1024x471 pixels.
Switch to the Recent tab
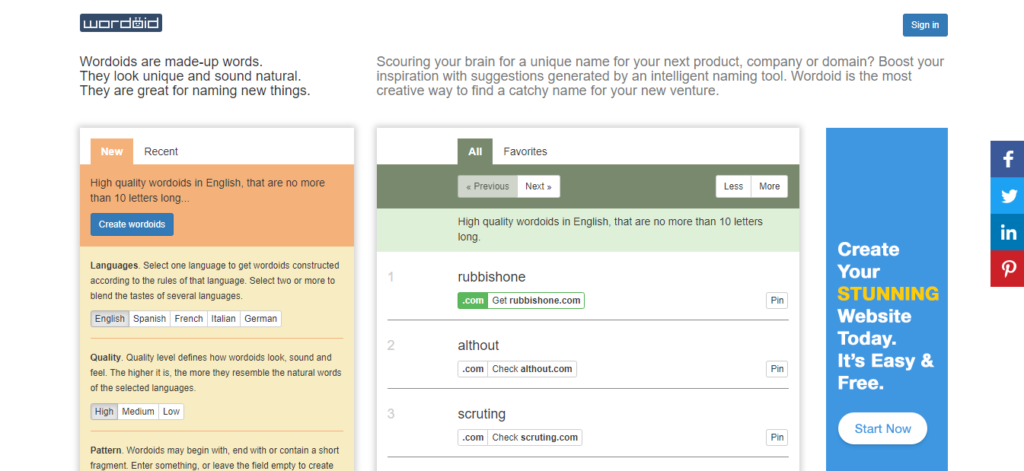(161, 152)
